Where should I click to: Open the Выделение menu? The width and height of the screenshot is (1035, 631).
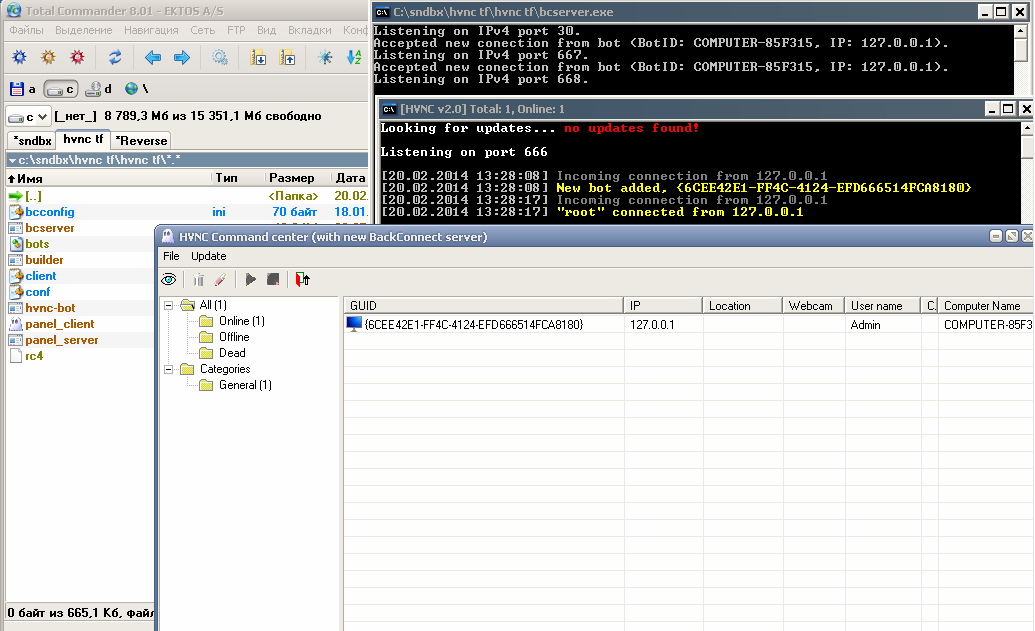(x=84, y=30)
